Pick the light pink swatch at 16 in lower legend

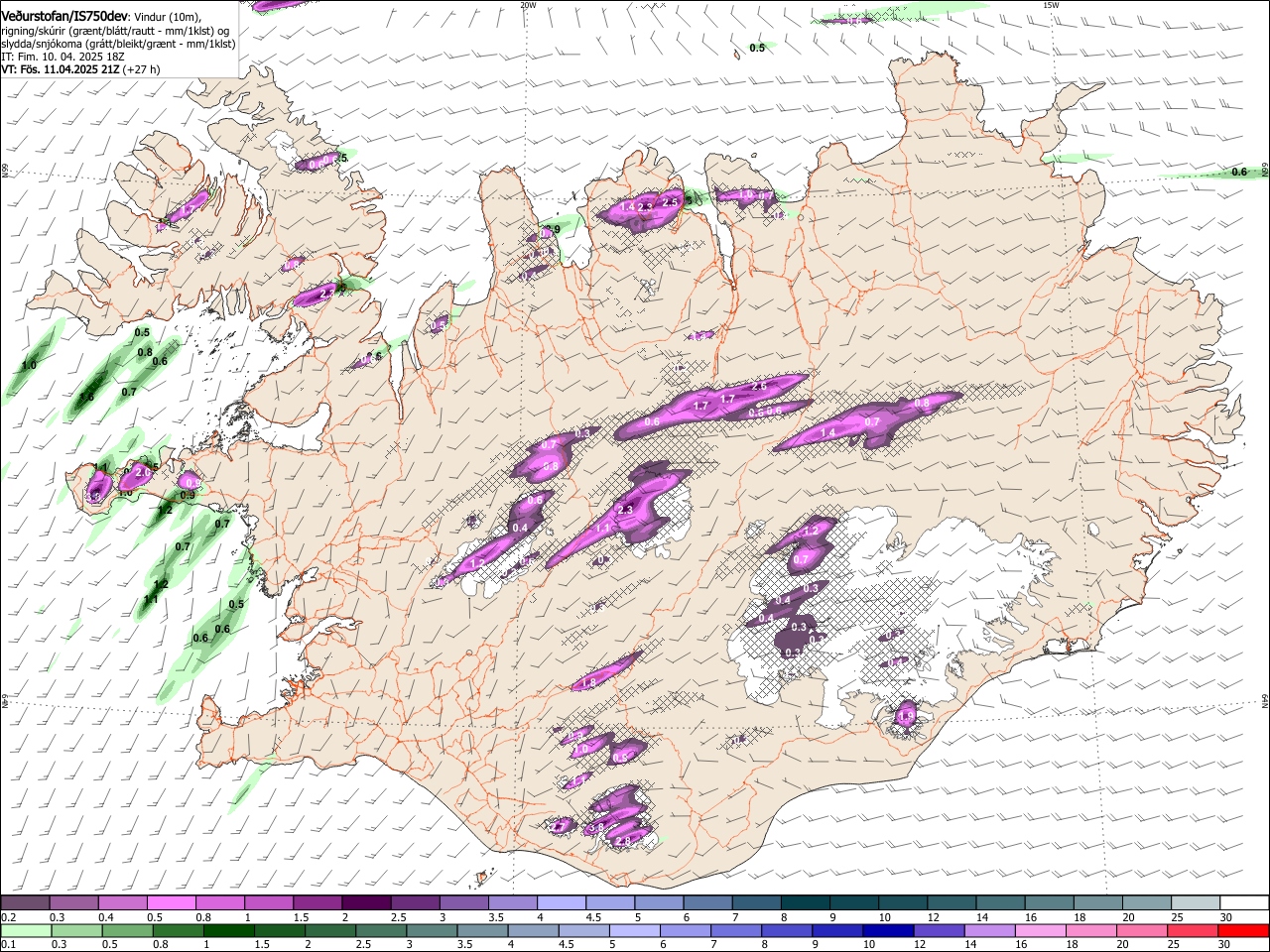coord(1042,930)
